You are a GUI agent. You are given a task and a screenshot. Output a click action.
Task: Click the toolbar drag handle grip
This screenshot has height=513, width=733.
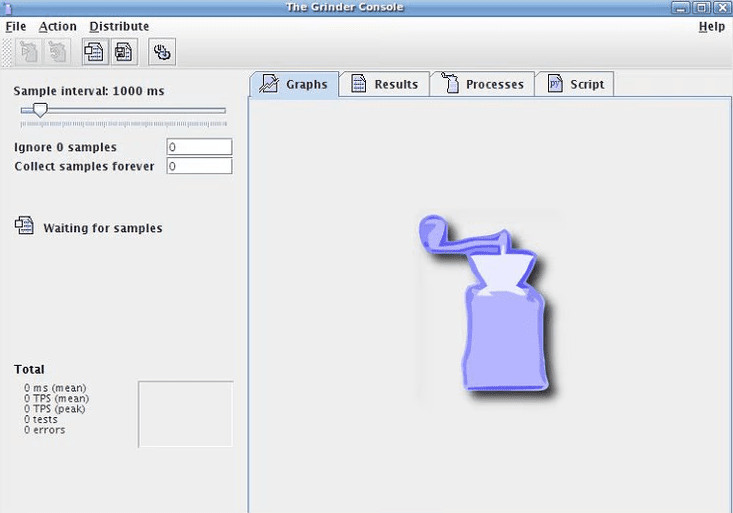(8, 51)
